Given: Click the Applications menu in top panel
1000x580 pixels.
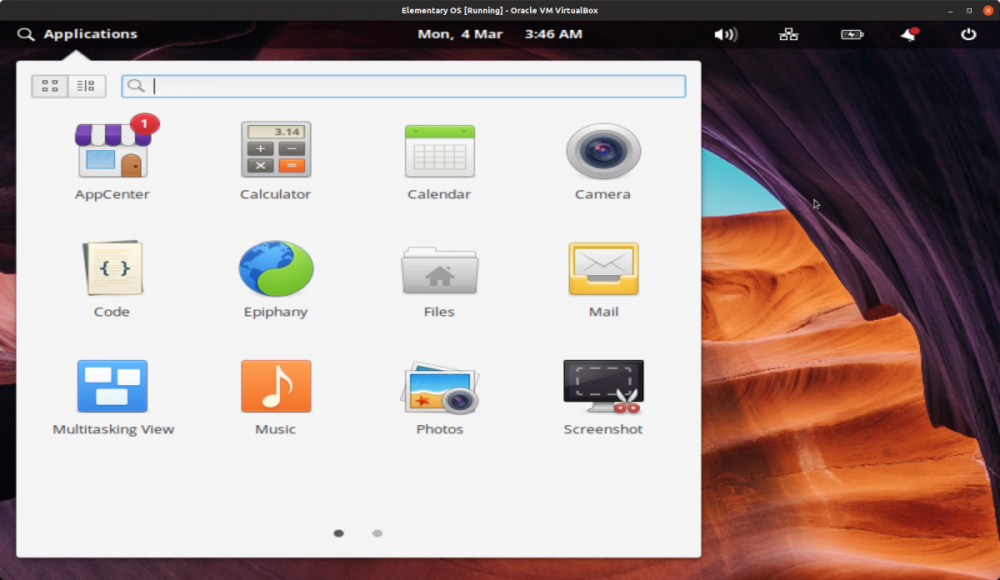Looking at the screenshot, I should click(78, 34).
